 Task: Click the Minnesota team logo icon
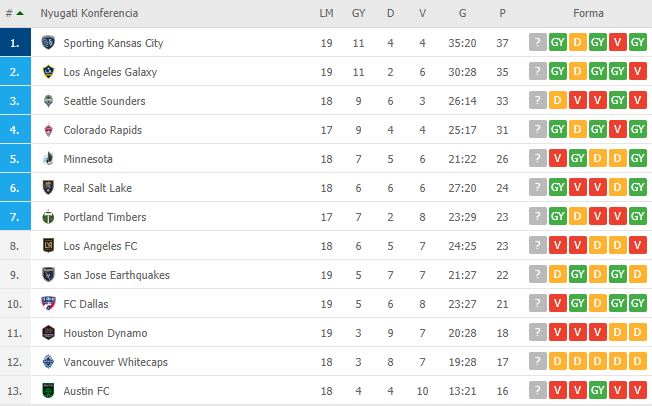pyautogui.click(x=48, y=159)
